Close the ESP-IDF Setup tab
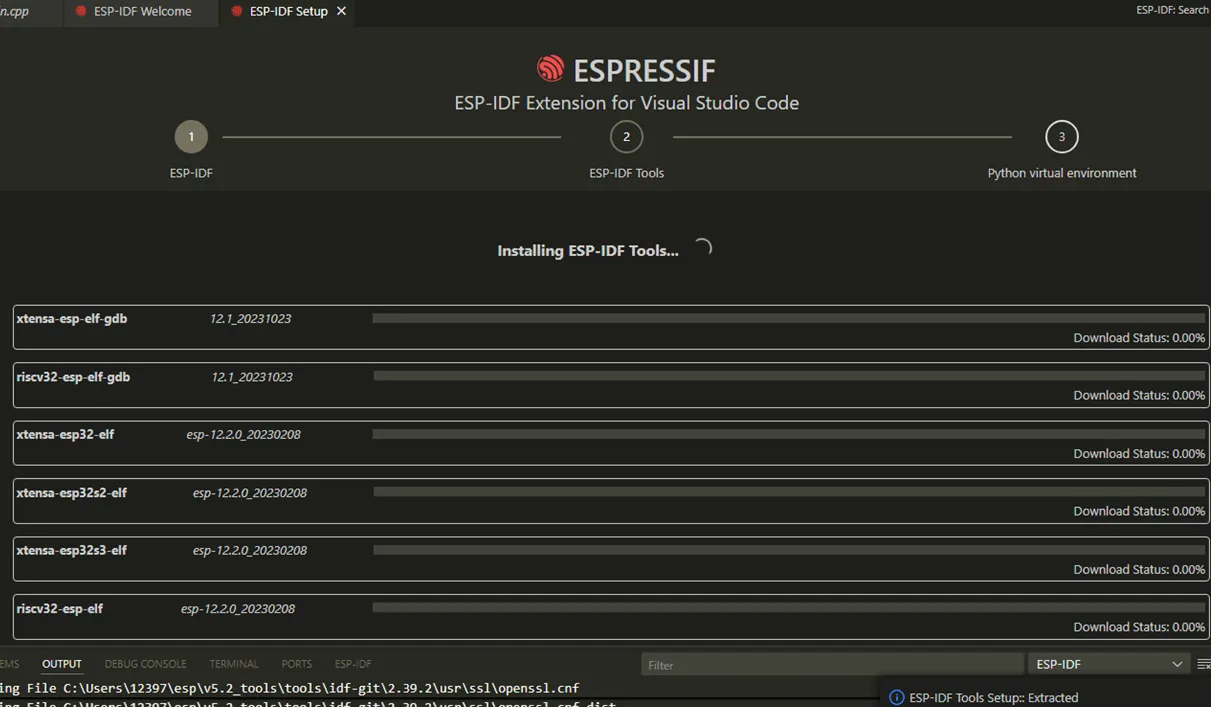The image size is (1211, 707). (x=342, y=11)
